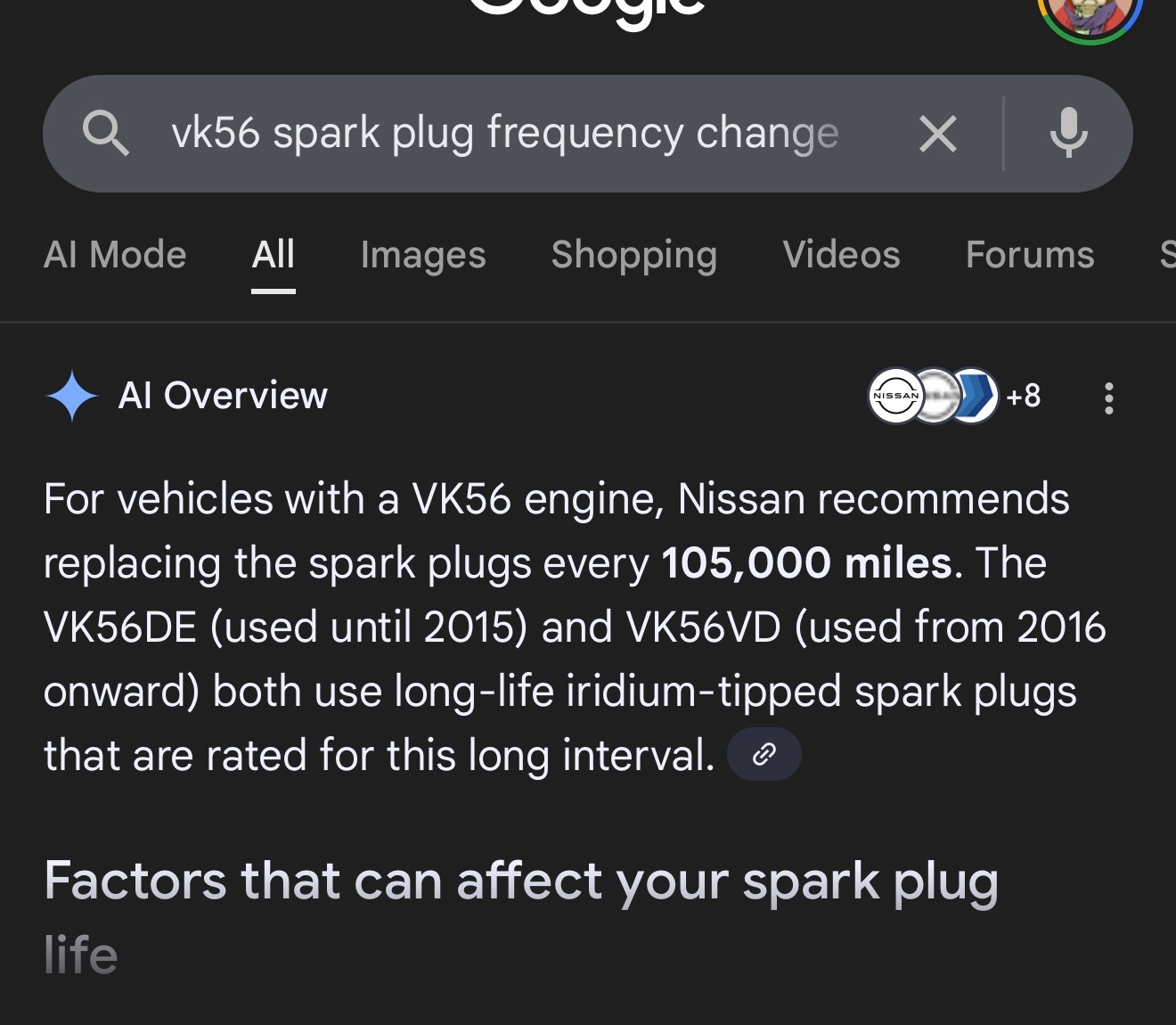Tap the search magnifier icon
The image size is (1176, 1025).
pos(106,134)
